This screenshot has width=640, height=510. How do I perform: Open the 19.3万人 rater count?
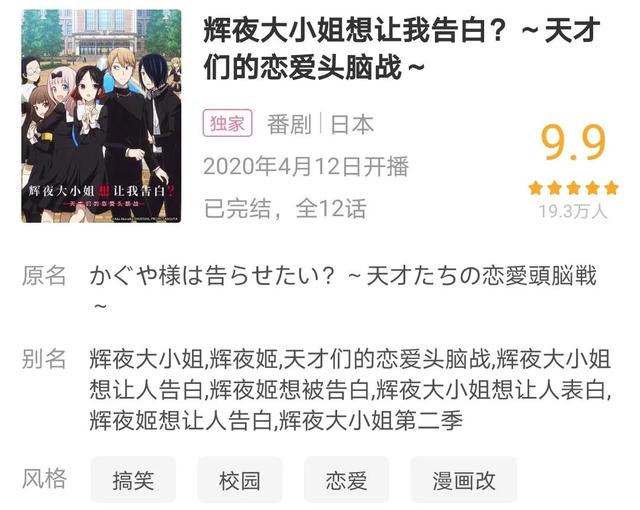click(573, 212)
